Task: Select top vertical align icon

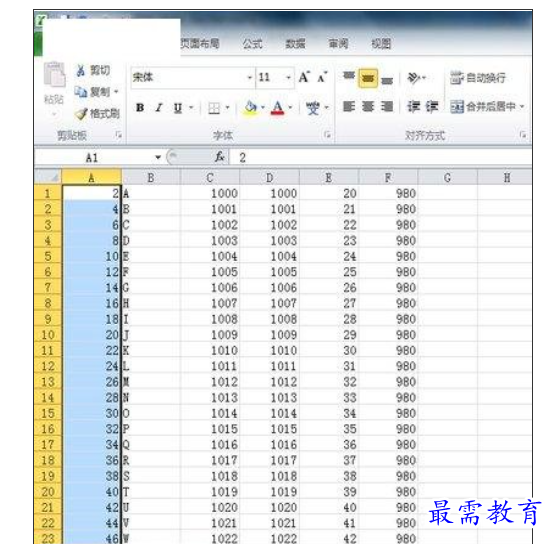Action: tap(349, 76)
